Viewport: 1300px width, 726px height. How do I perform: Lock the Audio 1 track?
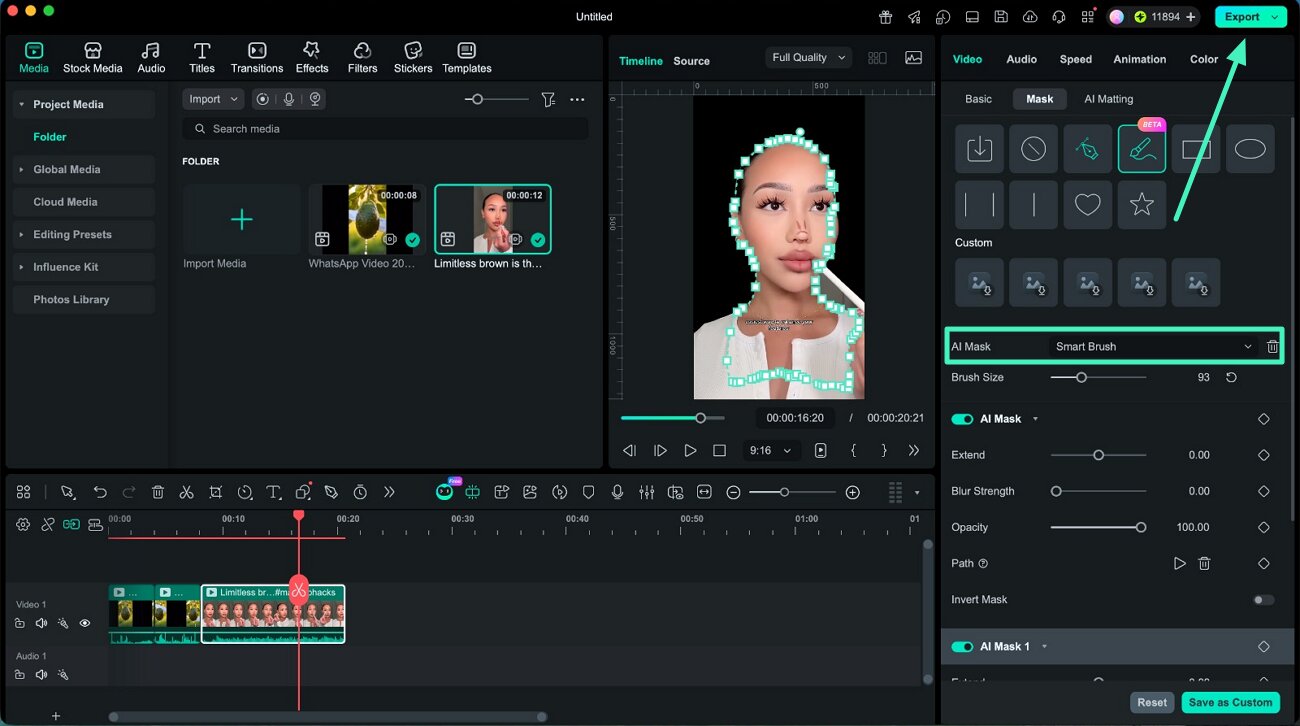pyautogui.click(x=20, y=674)
